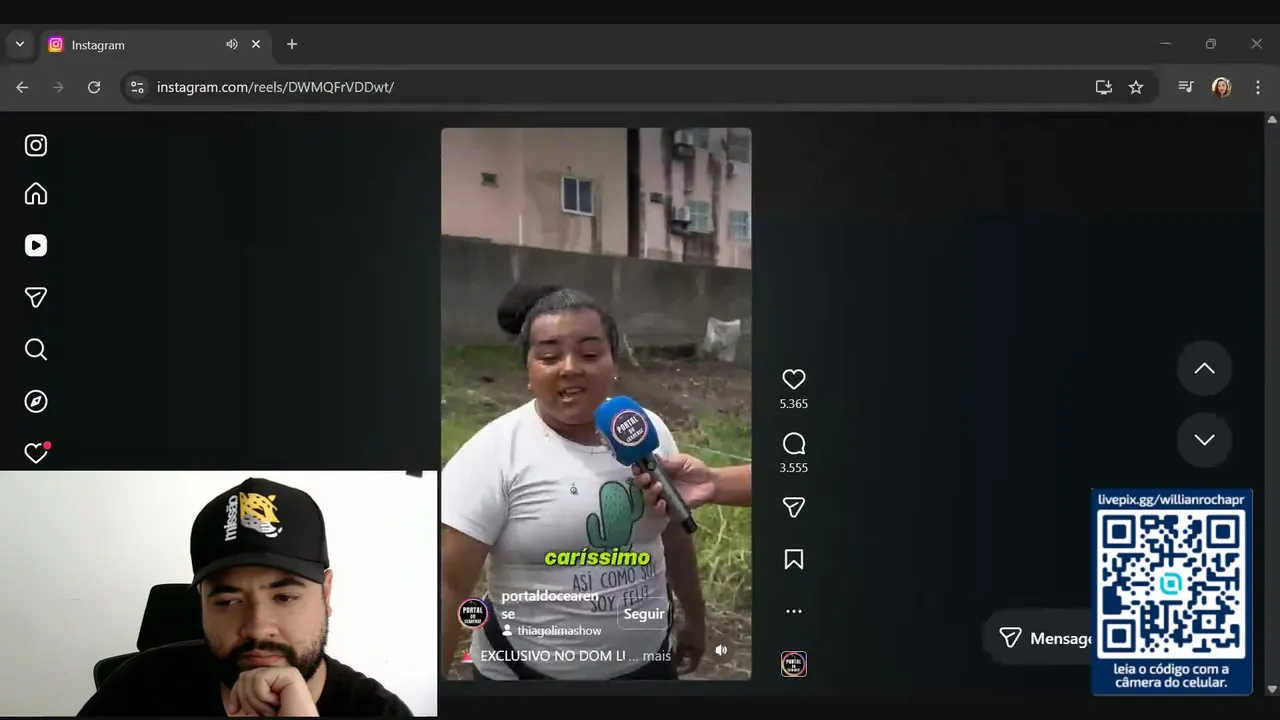Go to next reel down arrow
Screen dimensions: 1280x720
point(1205,440)
